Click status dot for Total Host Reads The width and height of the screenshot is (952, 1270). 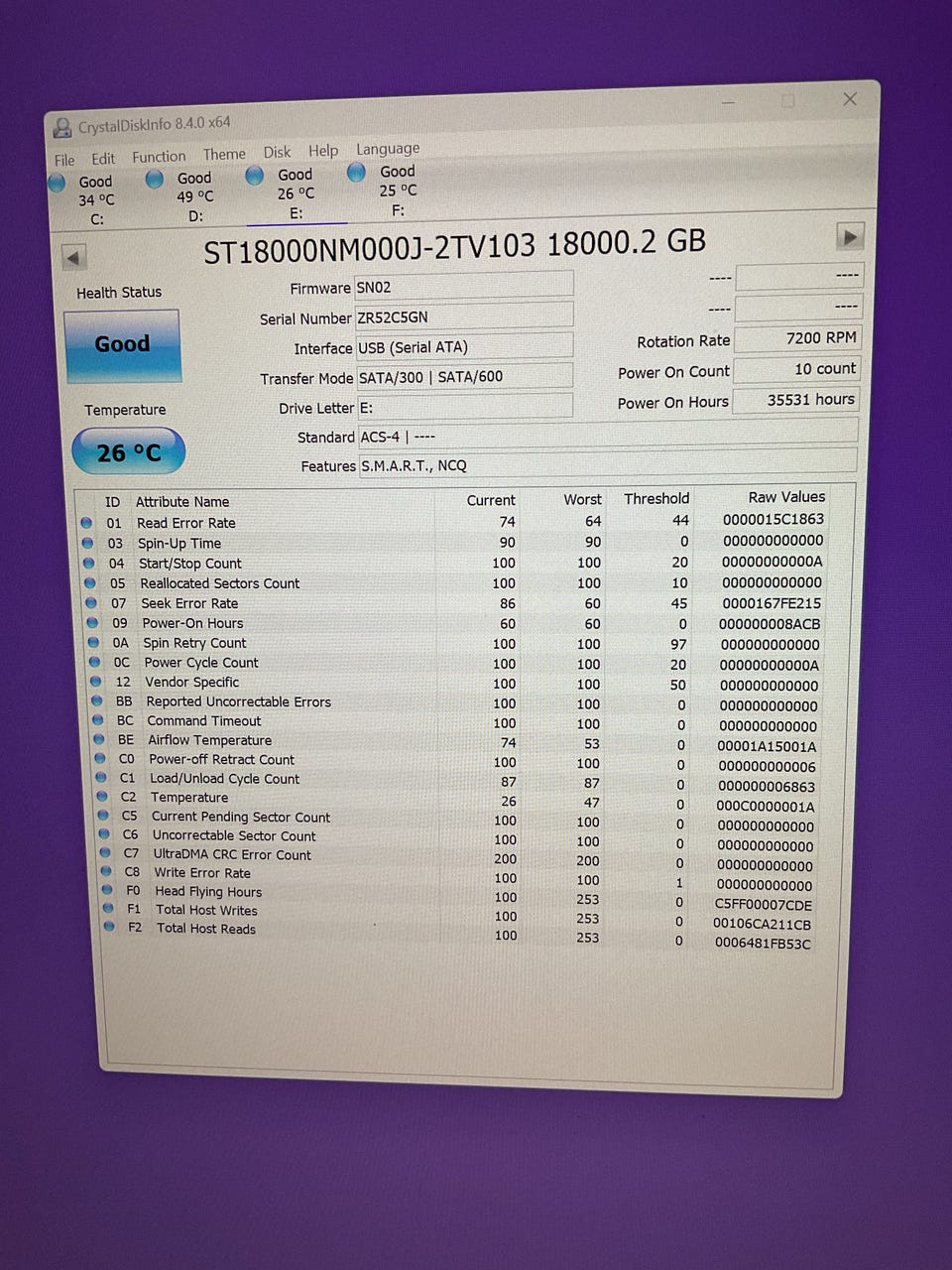click(x=109, y=927)
